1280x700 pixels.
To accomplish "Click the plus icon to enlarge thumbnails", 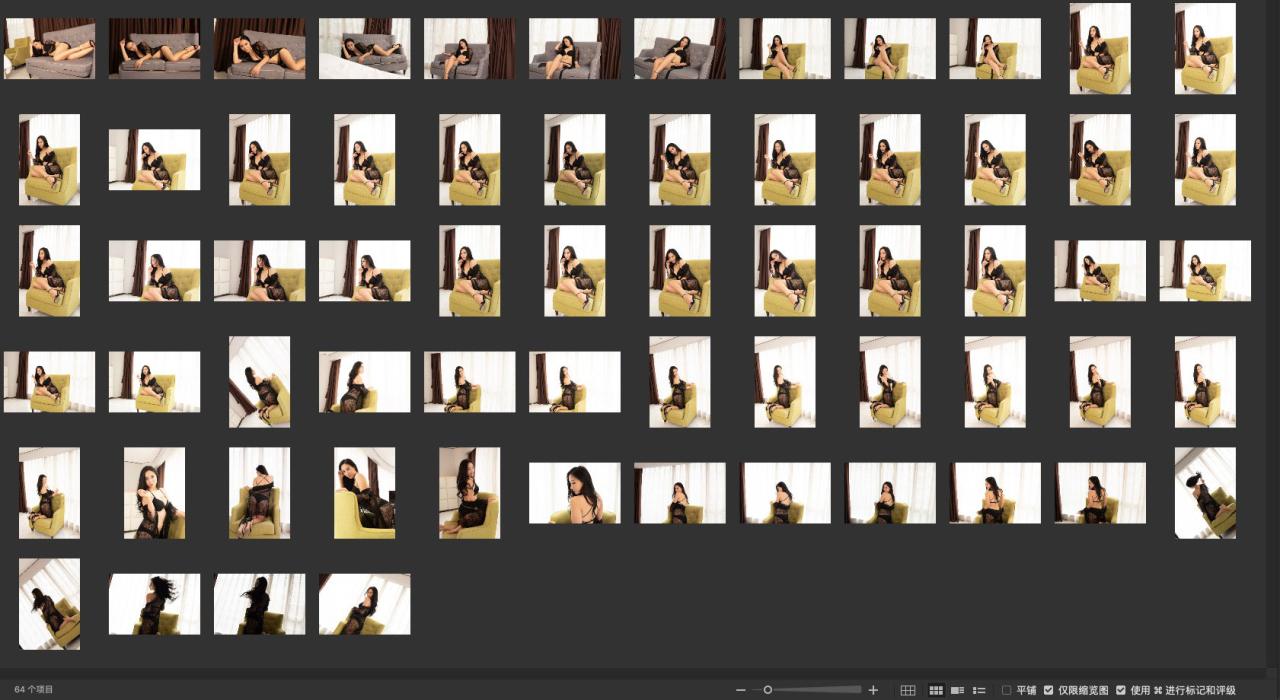I will 873,690.
